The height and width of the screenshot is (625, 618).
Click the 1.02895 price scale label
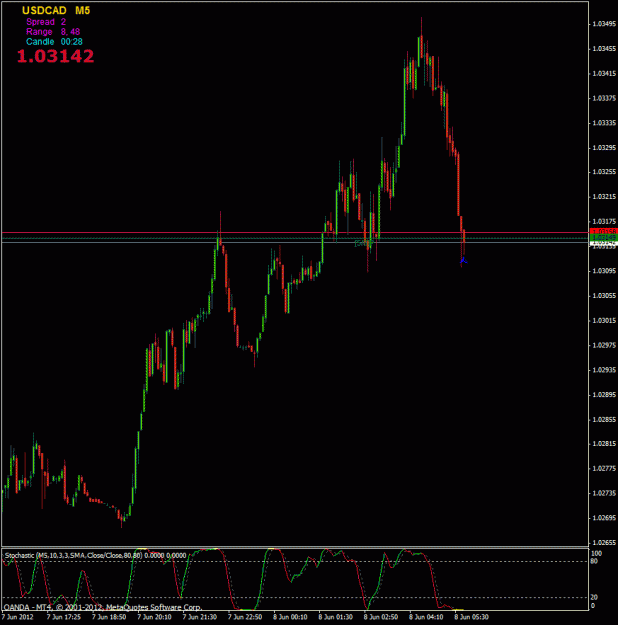604,395
